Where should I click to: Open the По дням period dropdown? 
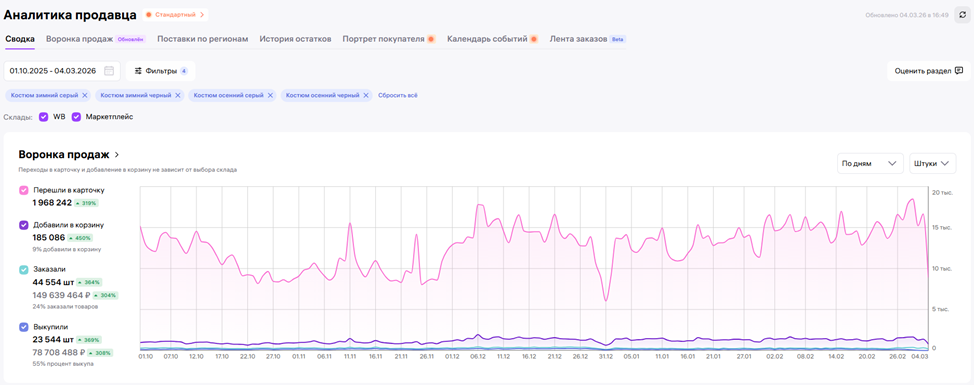click(x=870, y=163)
